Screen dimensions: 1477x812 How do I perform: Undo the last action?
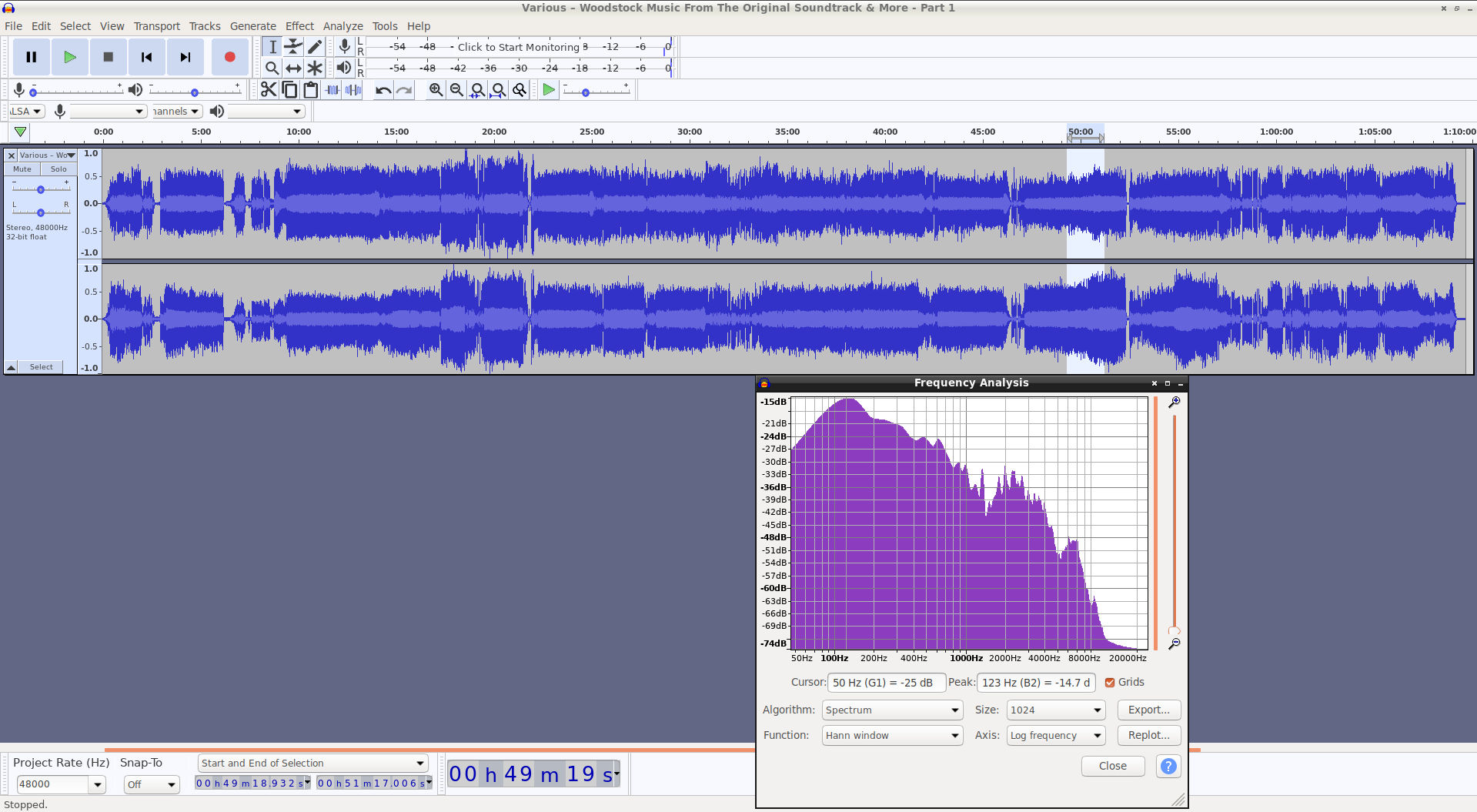[383, 90]
